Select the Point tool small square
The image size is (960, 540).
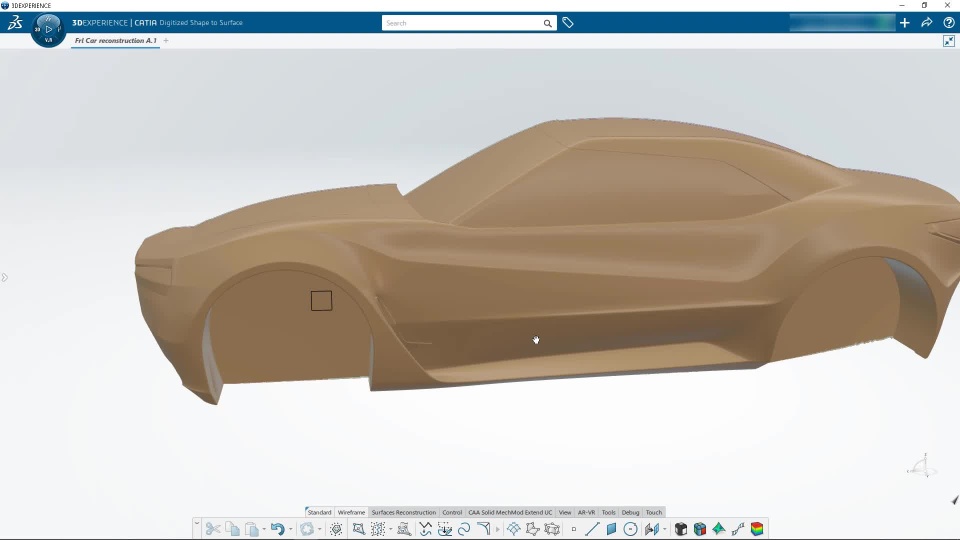(x=574, y=530)
